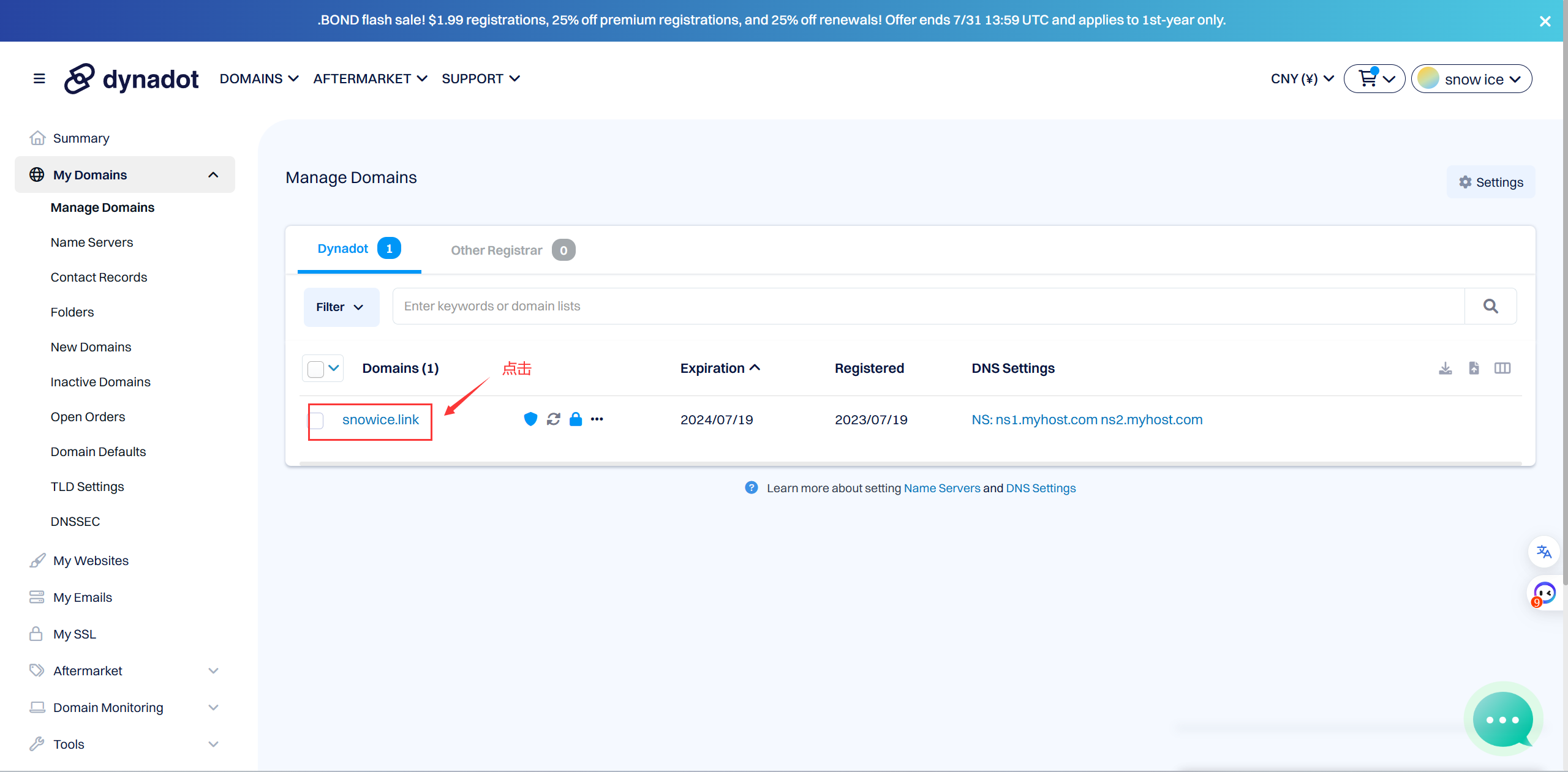
Task: Collapse the My Domains sidebar section
Action: point(213,175)
